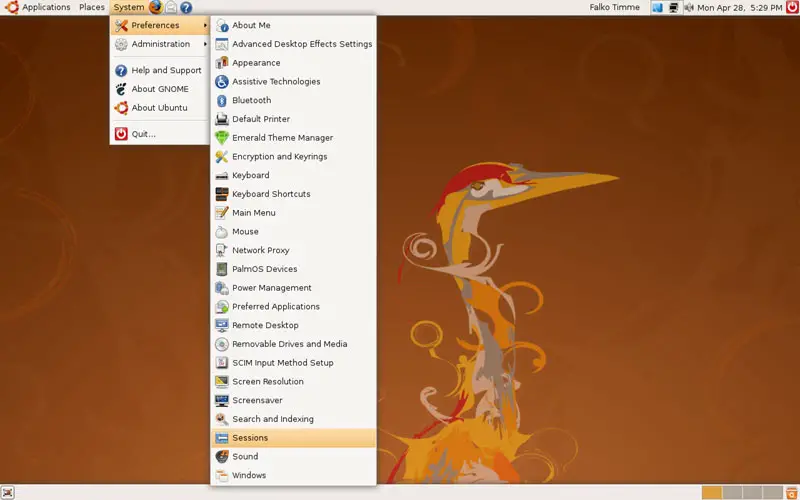Launch Firefox from the top panel icon
Image resolution: width=800 pixels, height=500 pixels.
pyautogui.click(x=156, y=7)
